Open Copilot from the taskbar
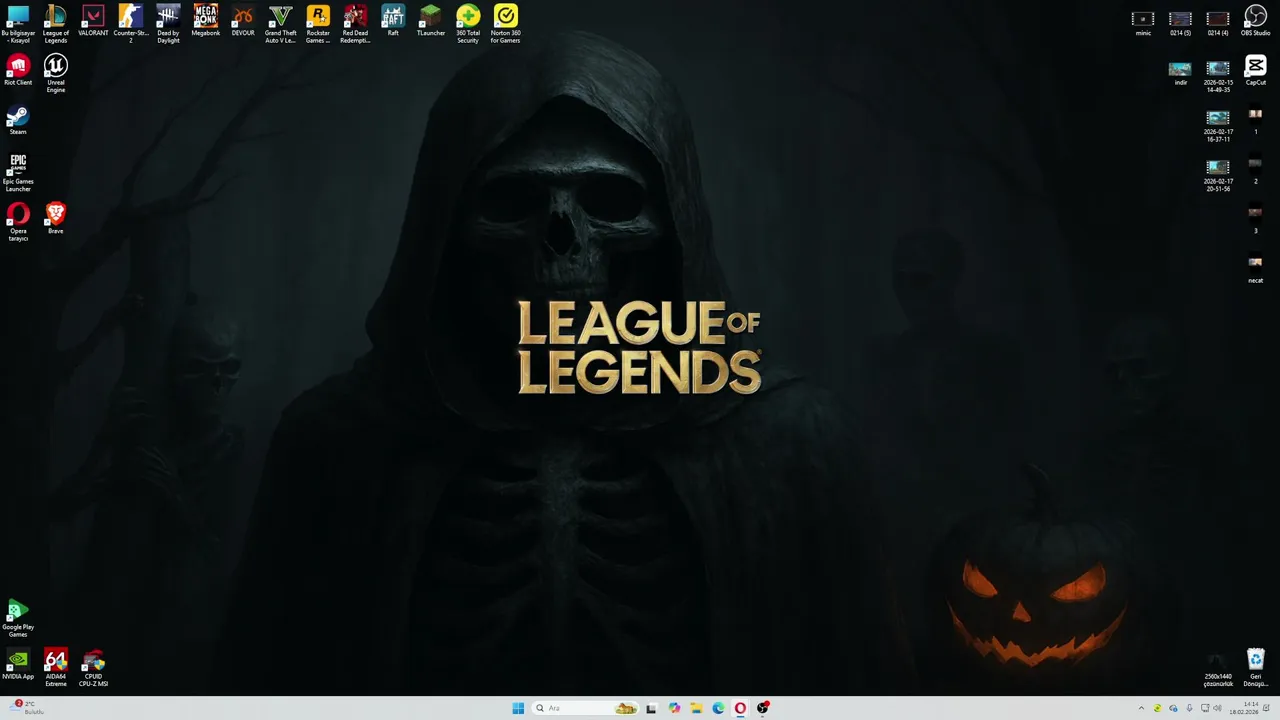The width and height of the screenshot is (1280, 720). click(674, 708)
